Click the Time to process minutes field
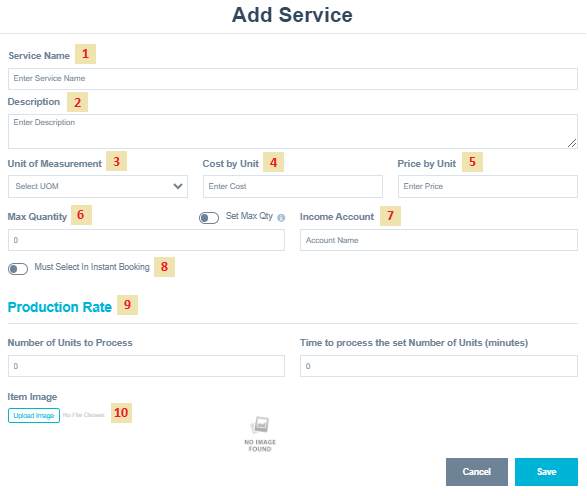Image resolution: width=587 pixels, height=496 pixels. click(x=439, y=366)
